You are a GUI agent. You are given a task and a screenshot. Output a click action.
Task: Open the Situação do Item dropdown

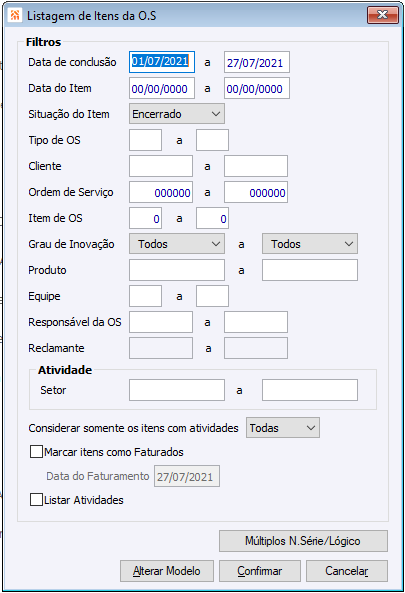coord(177,114)
